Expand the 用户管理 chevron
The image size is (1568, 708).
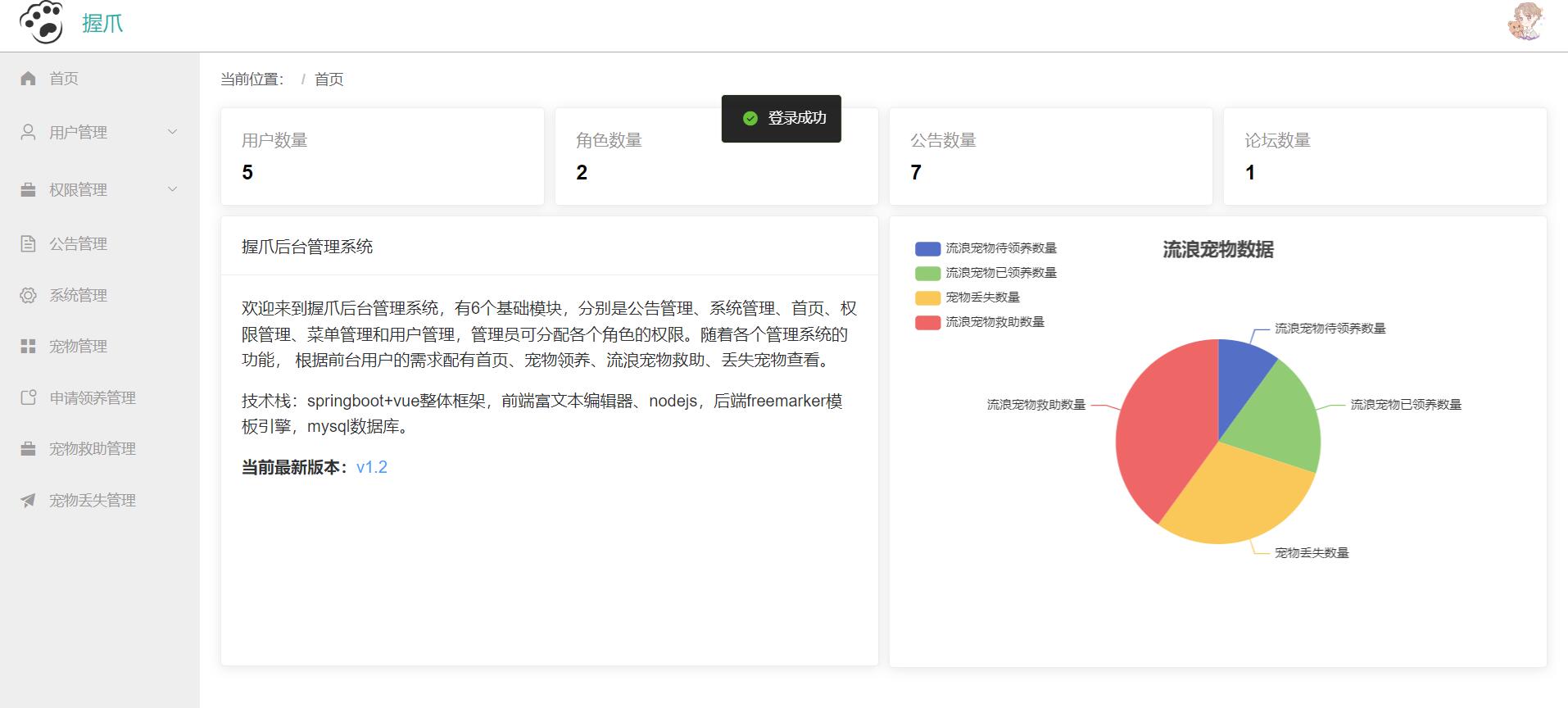172,132
